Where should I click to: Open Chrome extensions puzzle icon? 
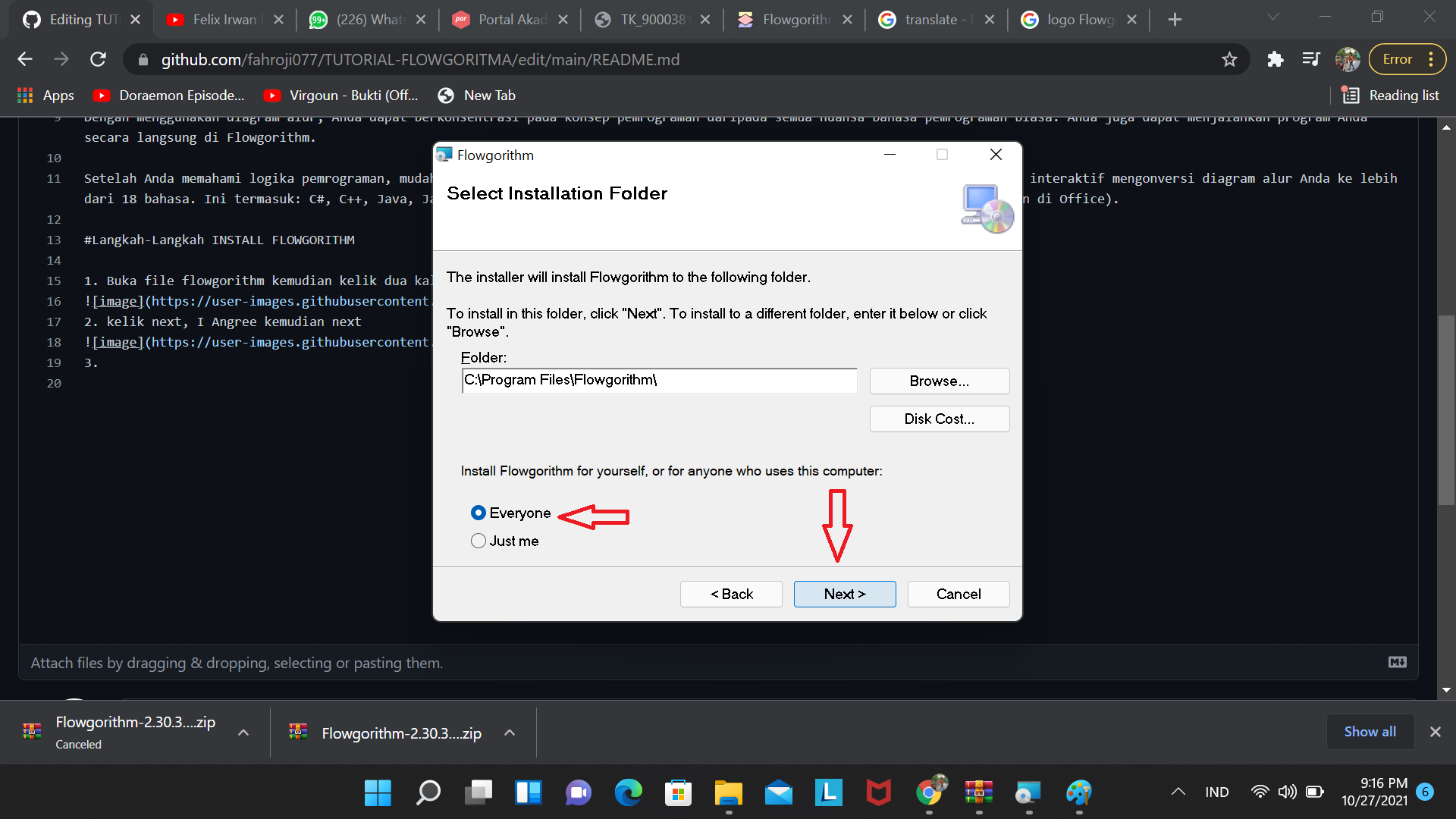(1276, 59)
